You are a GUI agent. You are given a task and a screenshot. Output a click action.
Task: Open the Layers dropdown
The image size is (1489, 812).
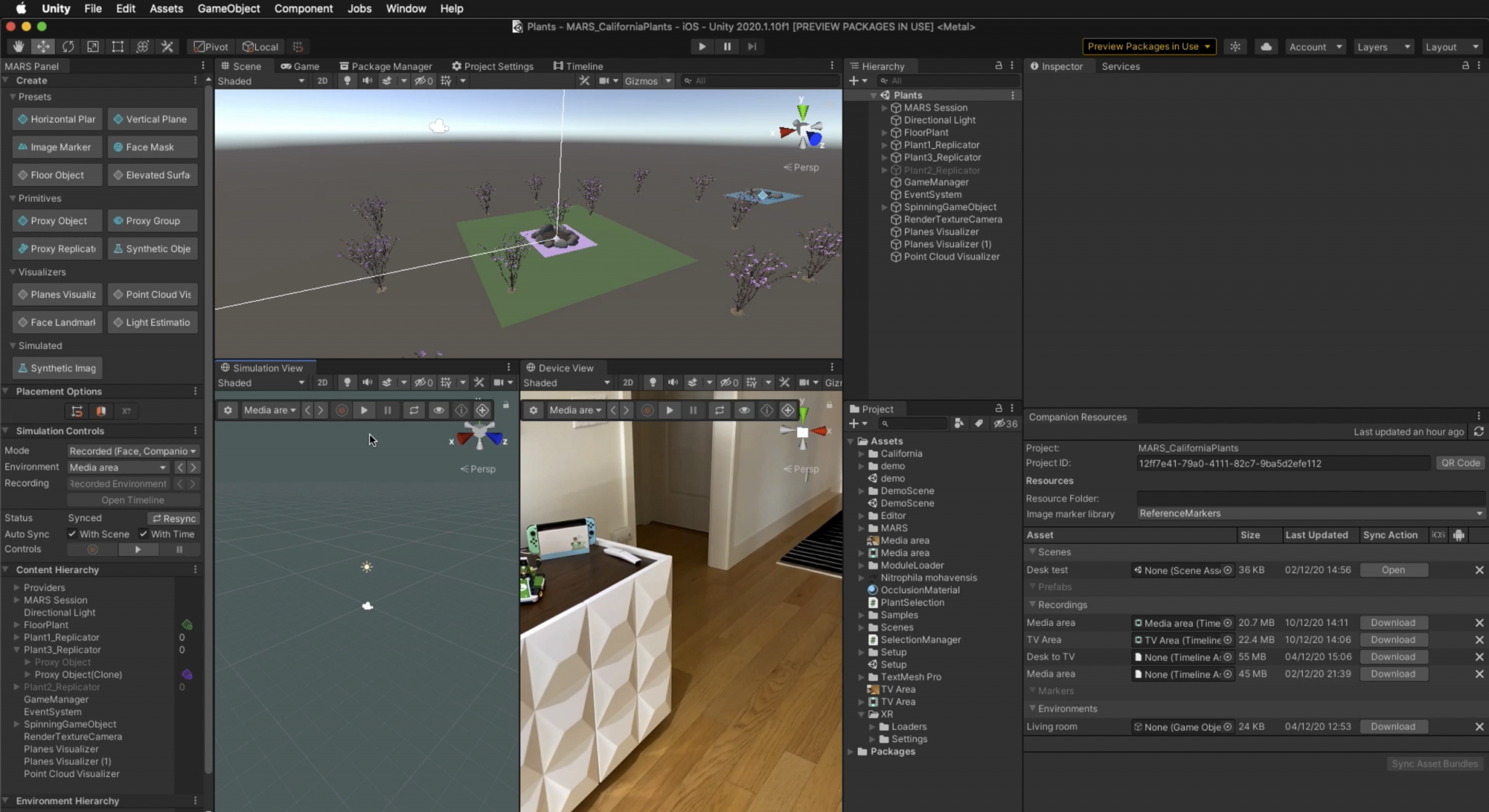(1384, 47)
